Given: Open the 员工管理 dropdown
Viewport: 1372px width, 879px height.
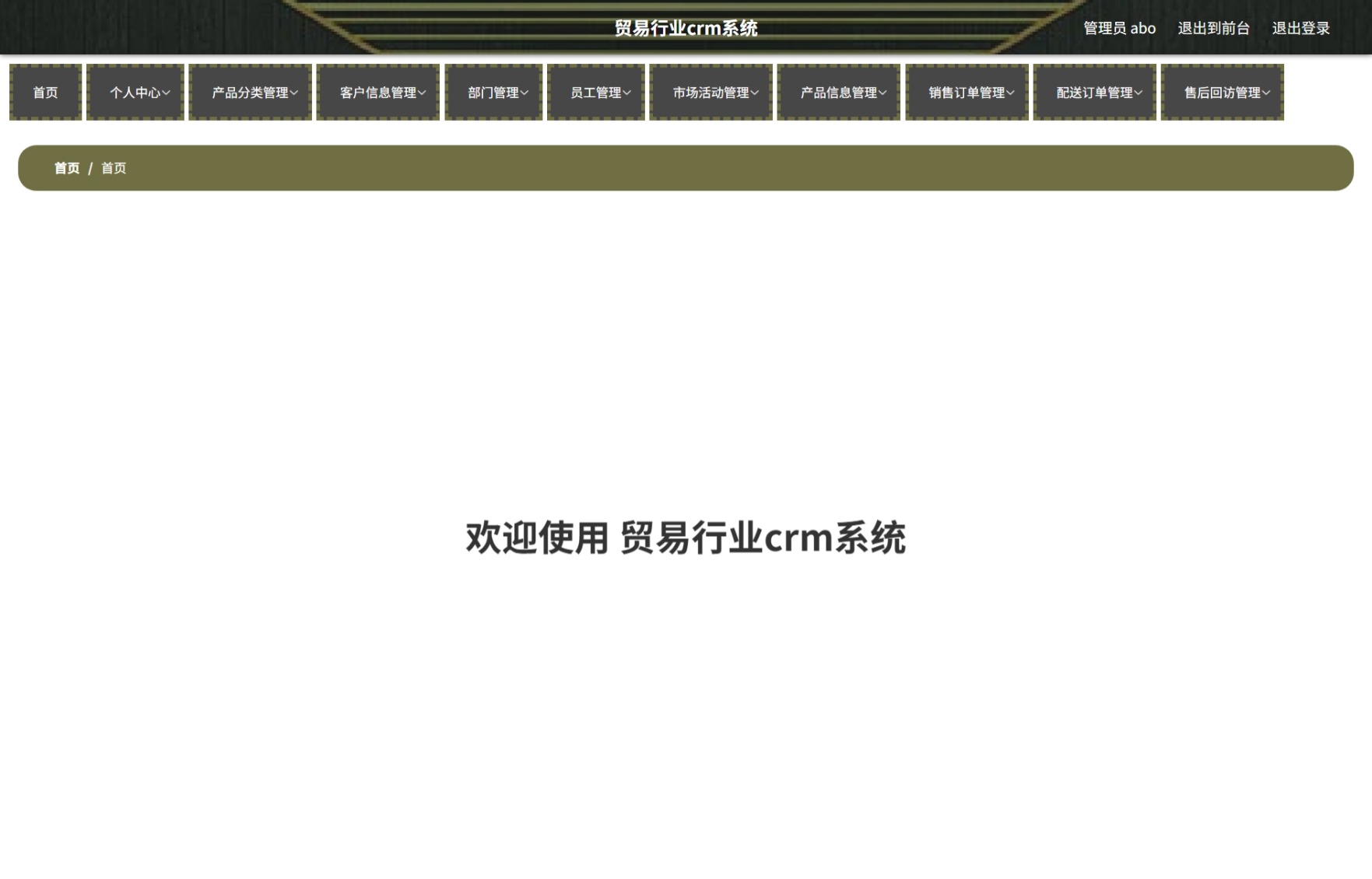Looking at the screenshot, I should (596, 93).
